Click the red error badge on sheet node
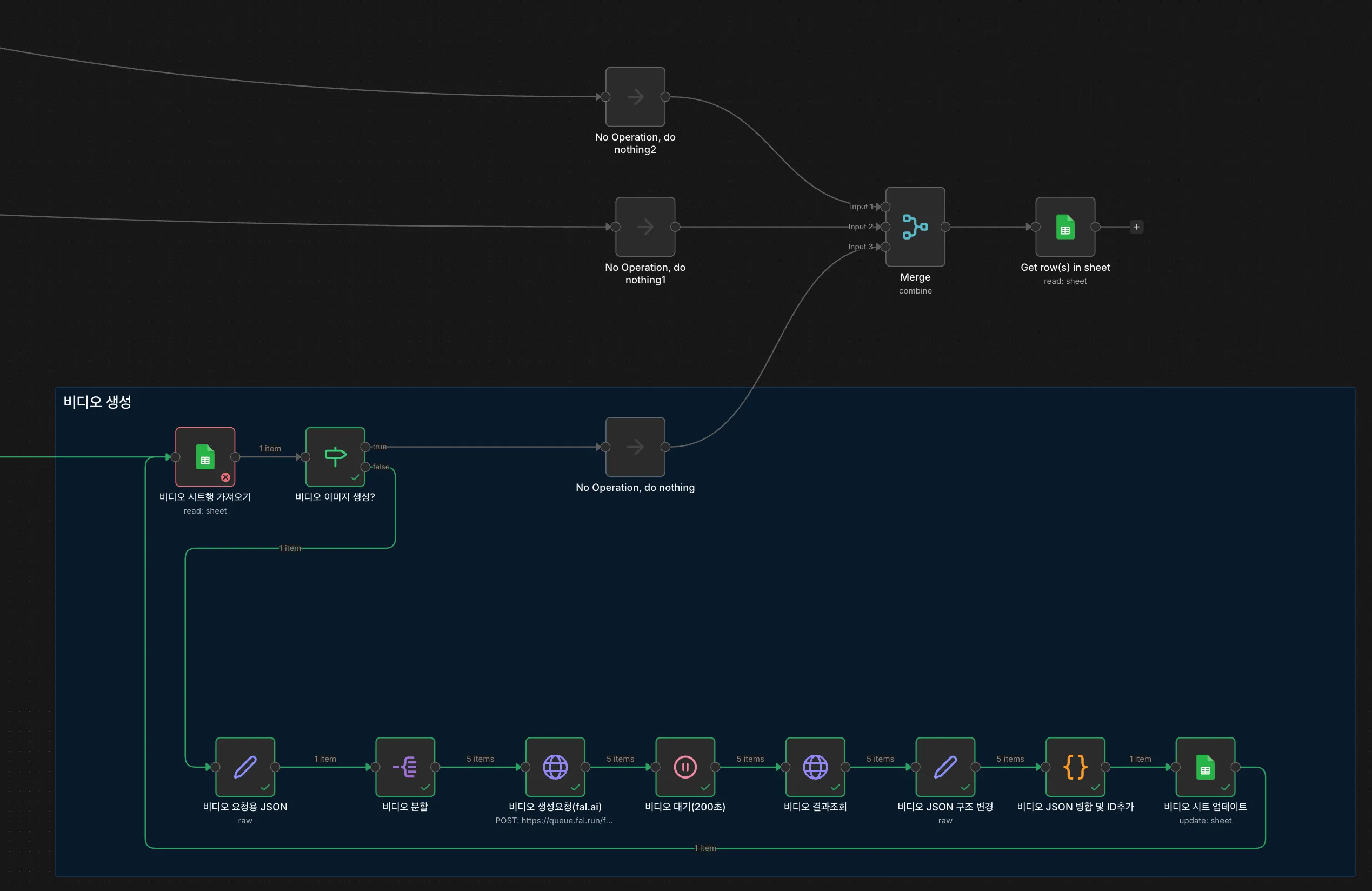 point(225,477)
